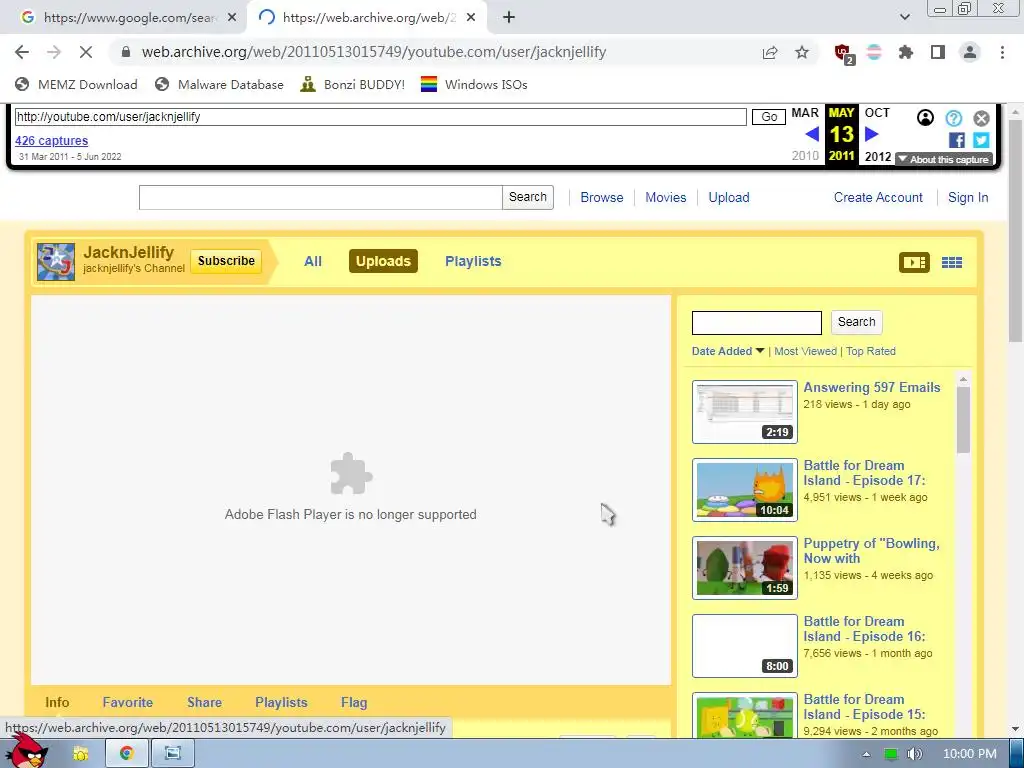Open the Malware Database bookmark
The width and height of the screenshot is (1024, 768).
(219, 84)
